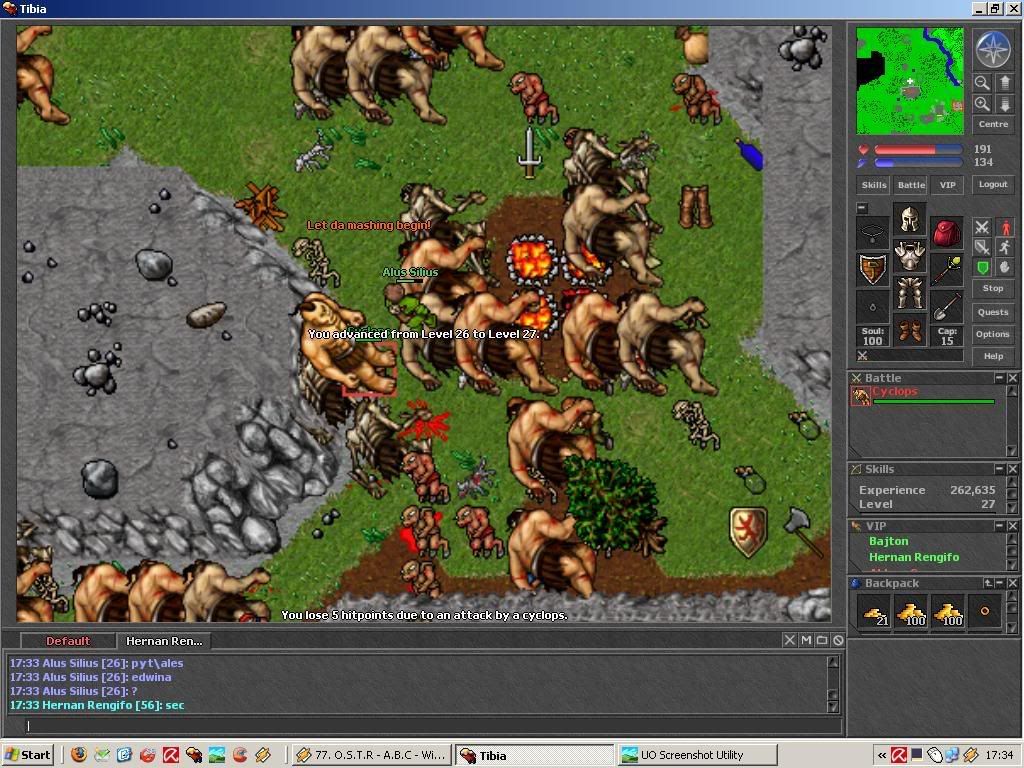
Task: Minimize the Backpack panel
Action: coord(999,583)
